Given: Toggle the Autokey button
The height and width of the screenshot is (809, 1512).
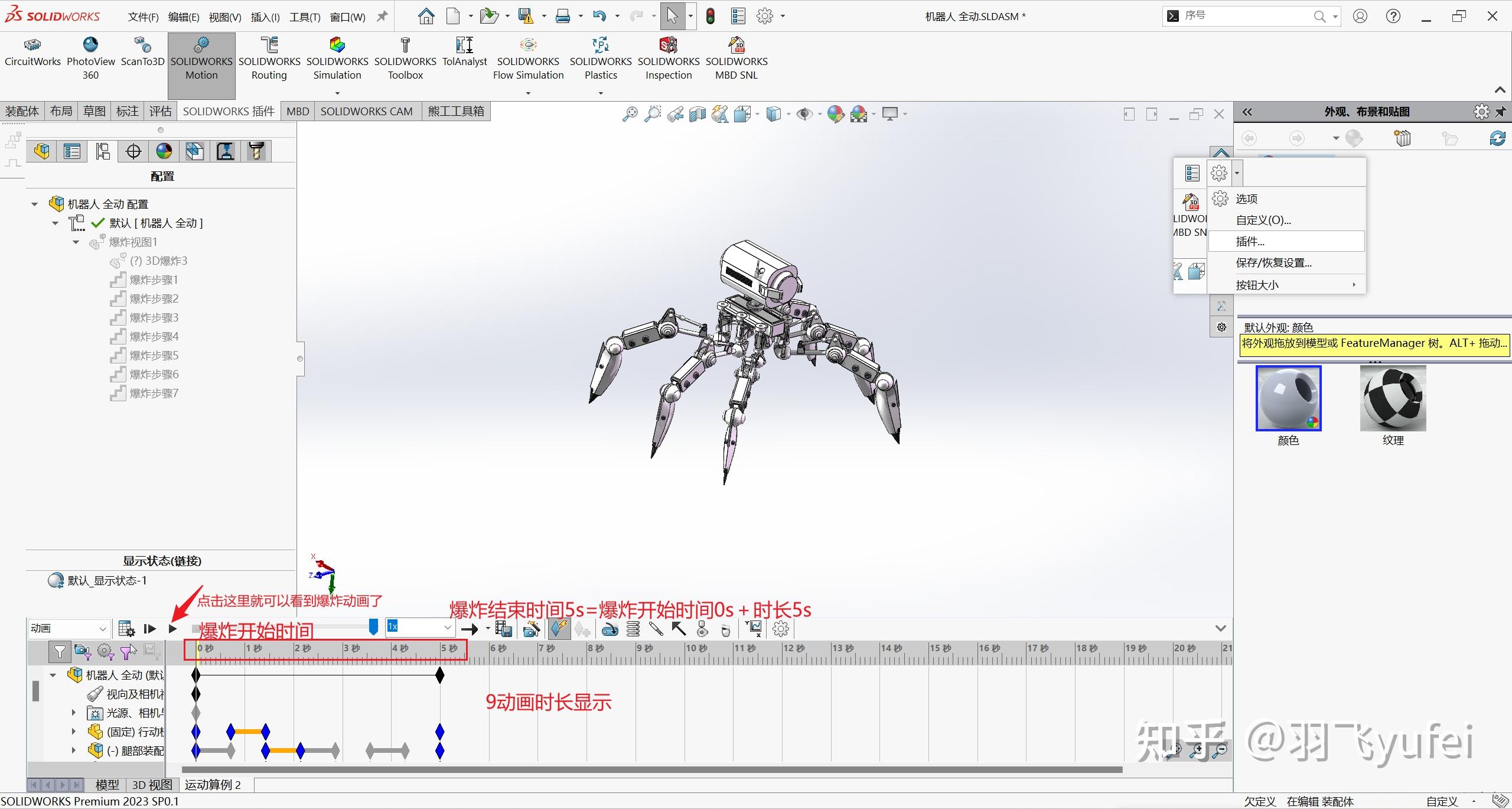Looking at the screenshot, I should [559, 629].
